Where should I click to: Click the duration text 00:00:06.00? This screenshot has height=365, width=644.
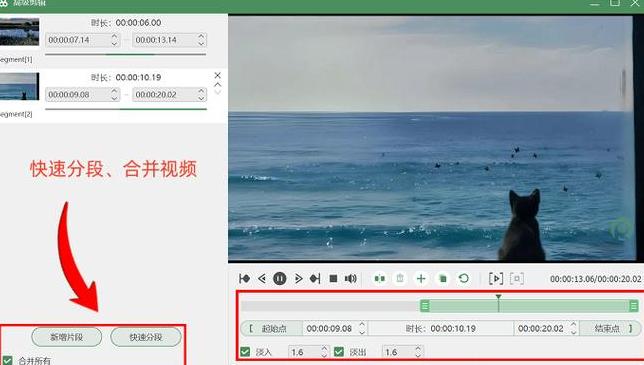pyautogui.click(x=138, y=23)
